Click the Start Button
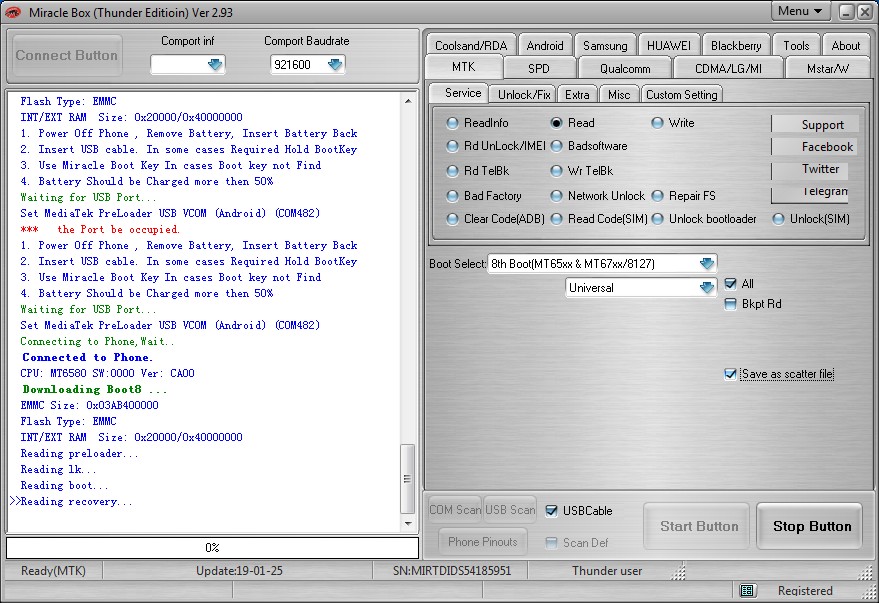This screenshot has height=603, width=879. [697, 526]
